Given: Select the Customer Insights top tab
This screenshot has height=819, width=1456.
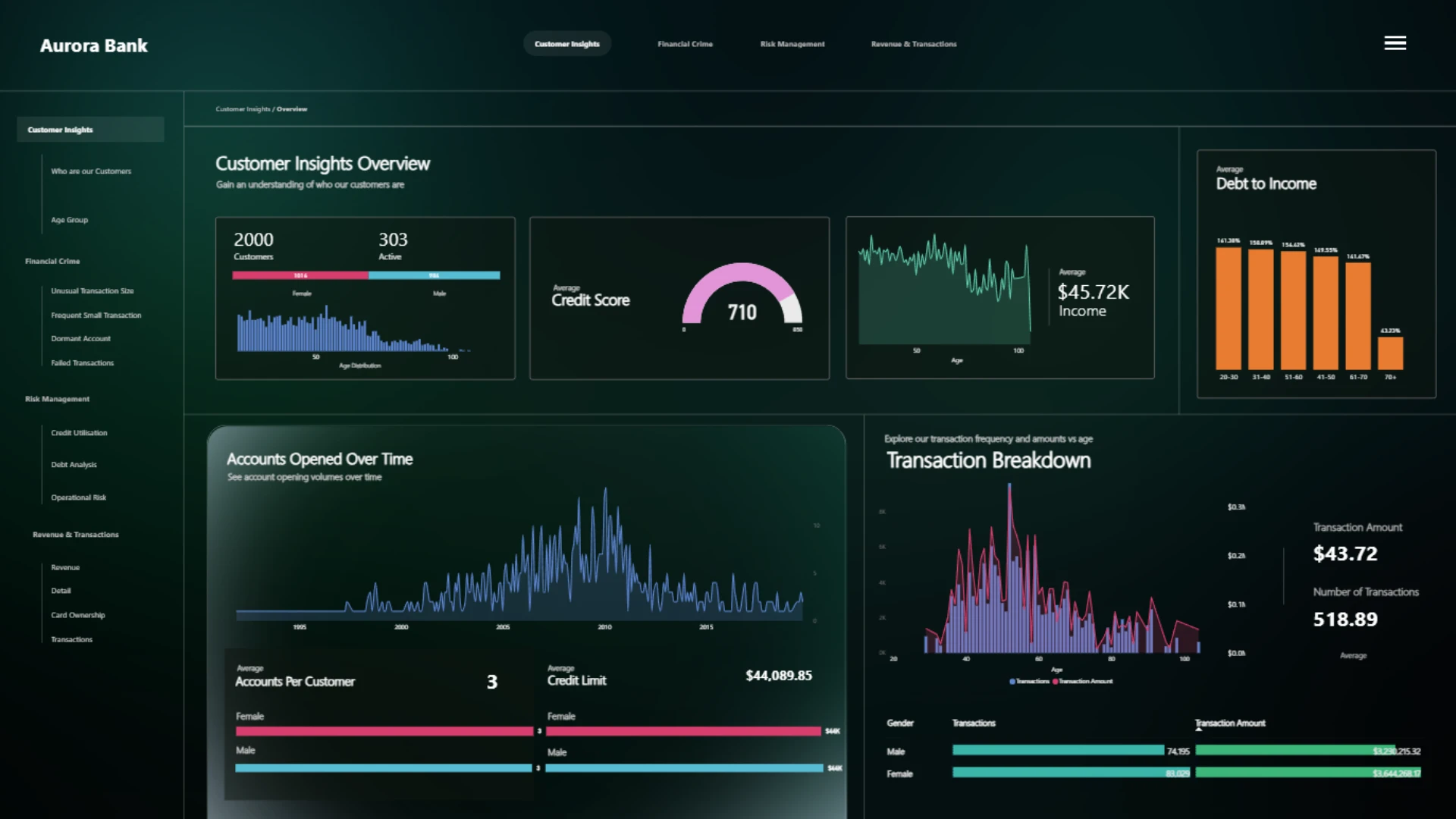Looking at the screenshot, I should [567, 44].
